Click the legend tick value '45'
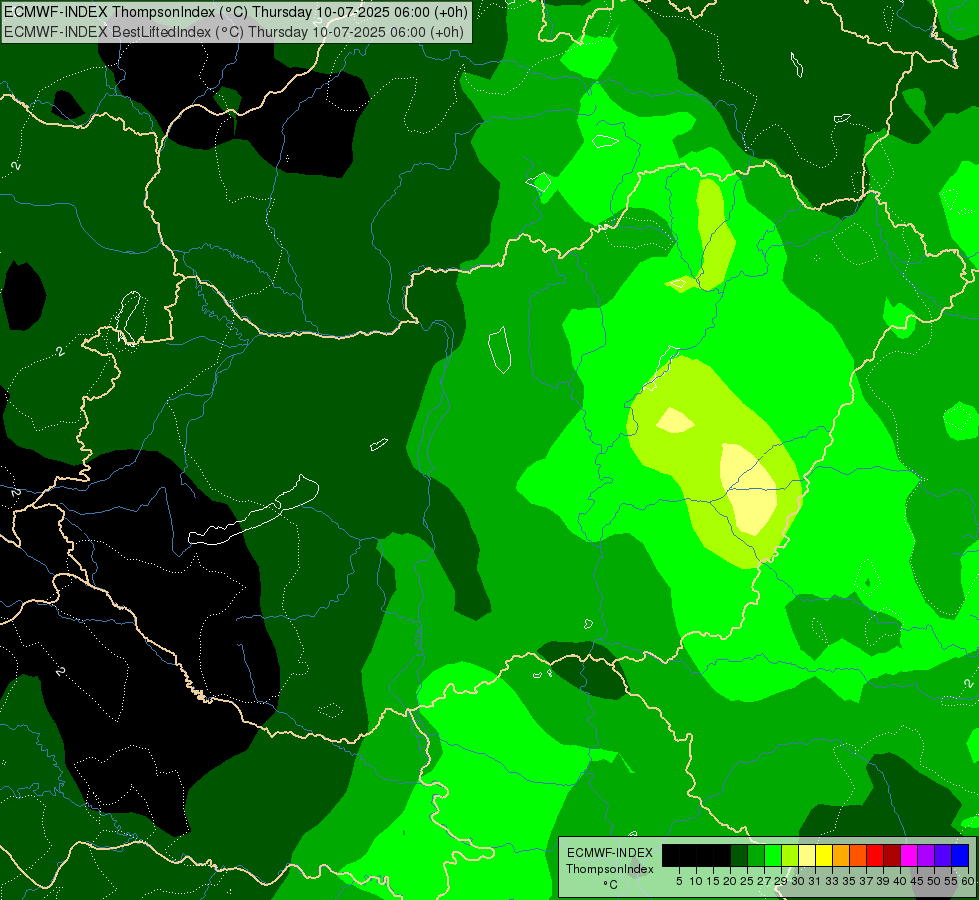 (917, 881)
